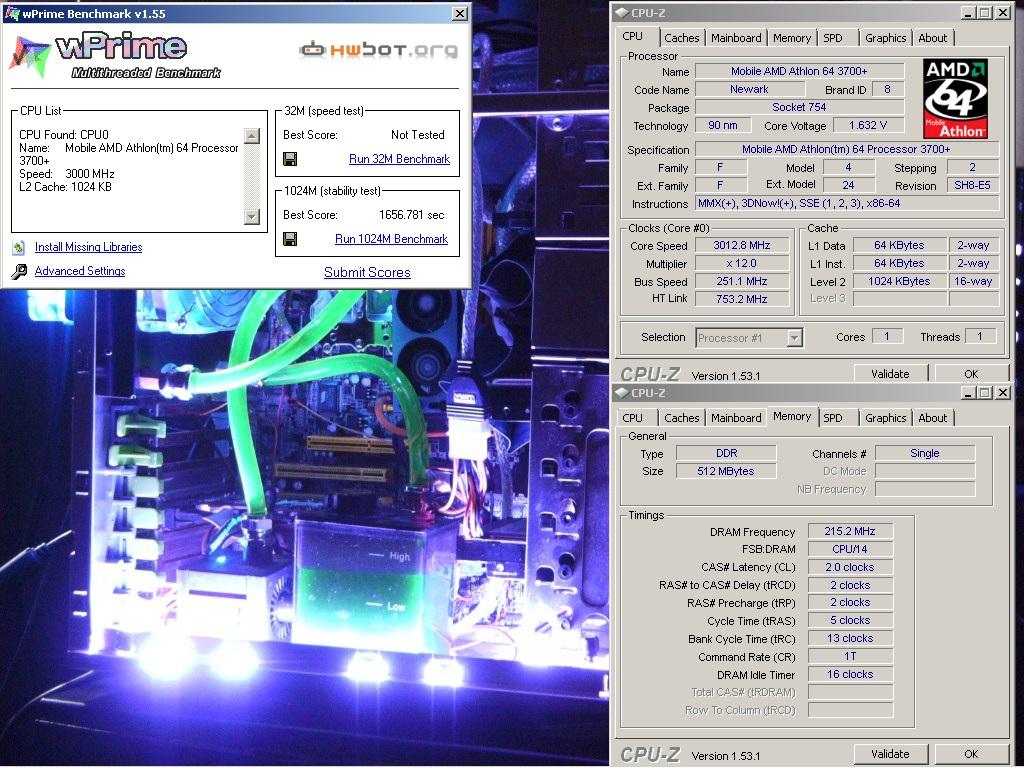The width and height of the screenshot is (1024, 768).
Task: Click the Advanced Settings wrench icon
Action: tap(19, 271)
